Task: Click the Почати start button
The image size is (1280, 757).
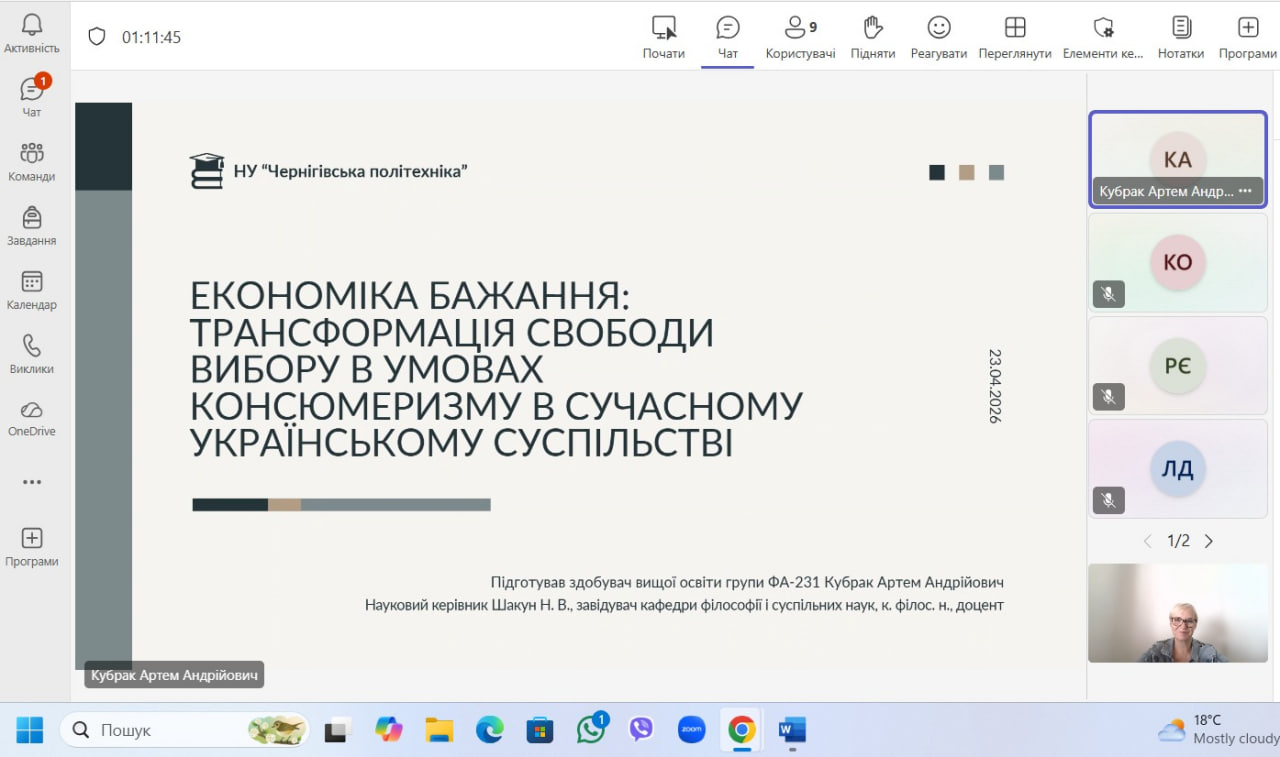Action: coord(663,37)
